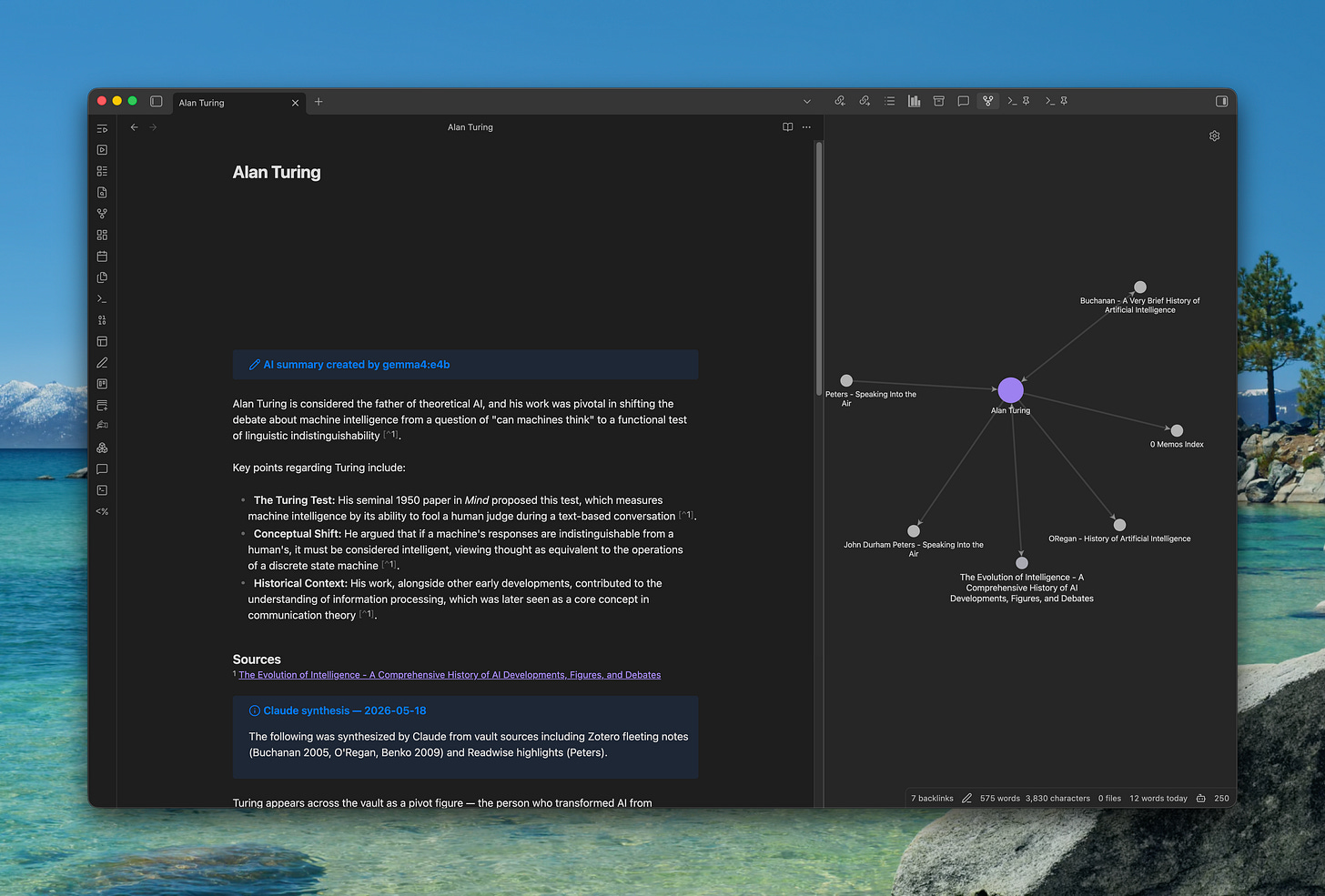Click the topmost left ribbon icon with list and play arrow
1325x896 pixels.
click(102, 128)
